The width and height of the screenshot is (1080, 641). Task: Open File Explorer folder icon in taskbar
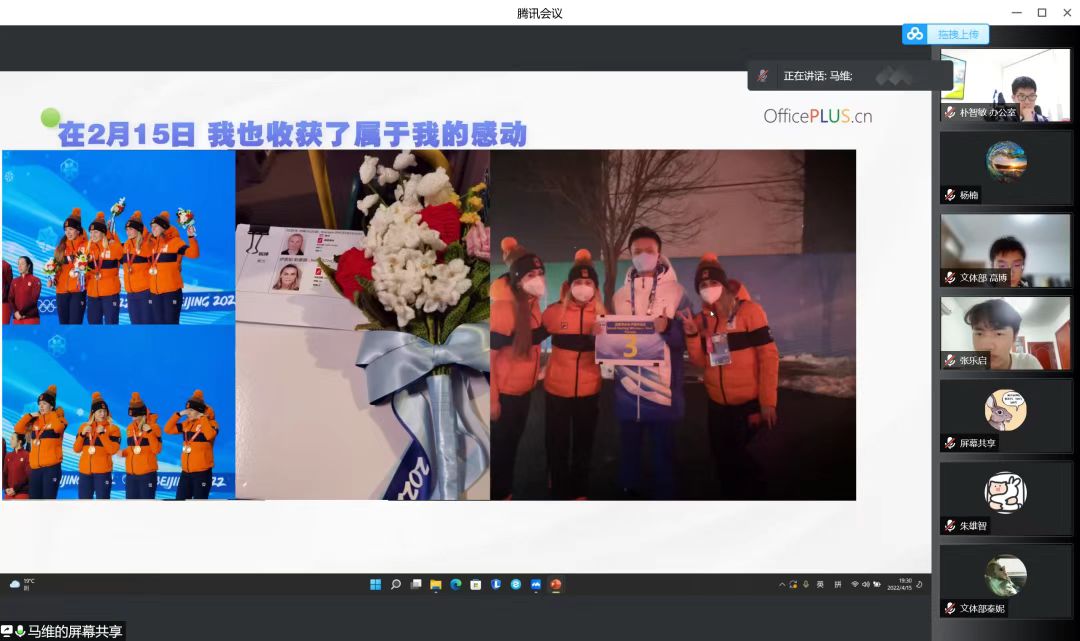pyautogui.click(x=436, y=585)
